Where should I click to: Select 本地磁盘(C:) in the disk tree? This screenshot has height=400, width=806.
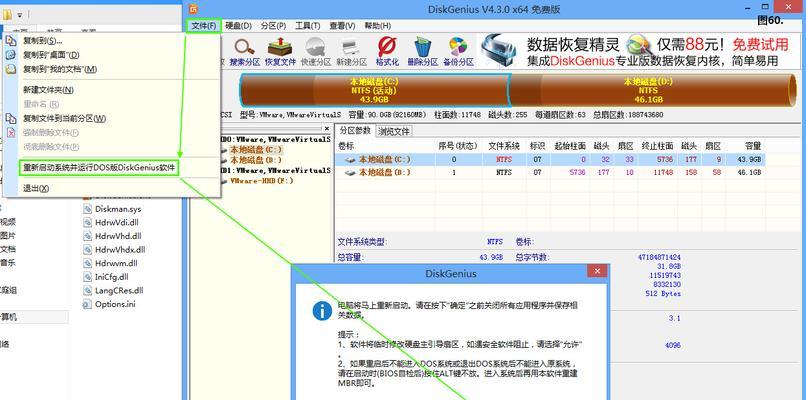(255, 150)
